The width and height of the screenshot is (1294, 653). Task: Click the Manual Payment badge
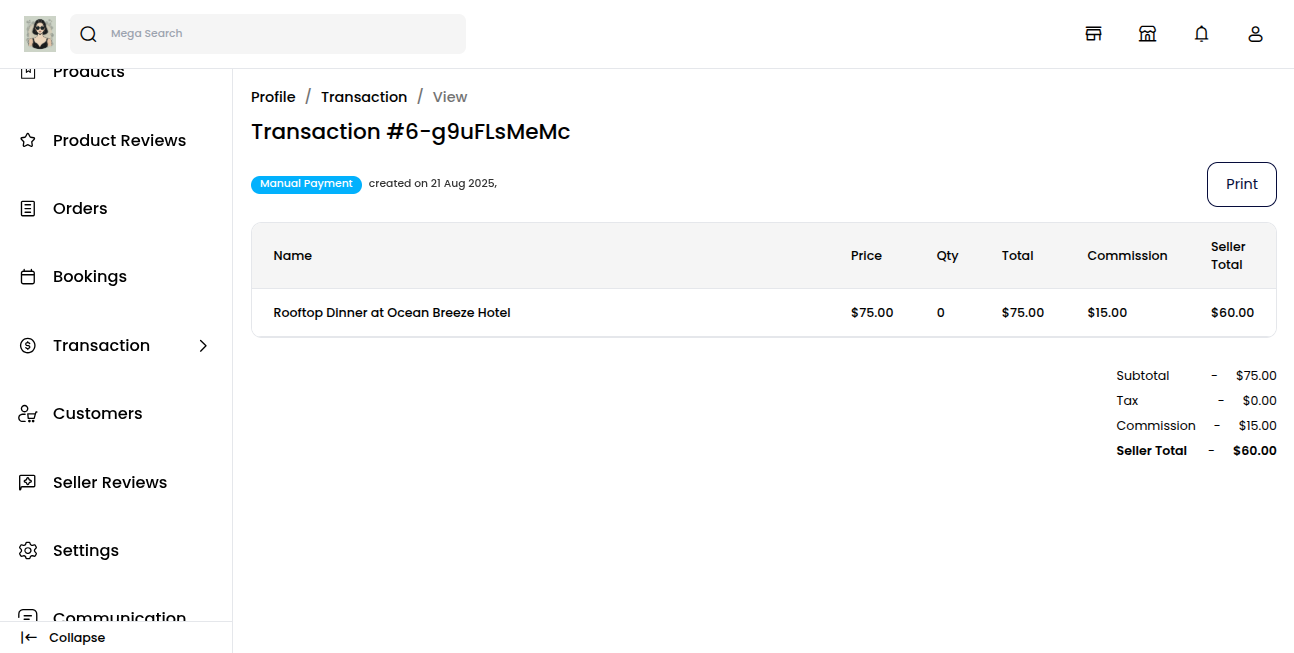(306, 184)
